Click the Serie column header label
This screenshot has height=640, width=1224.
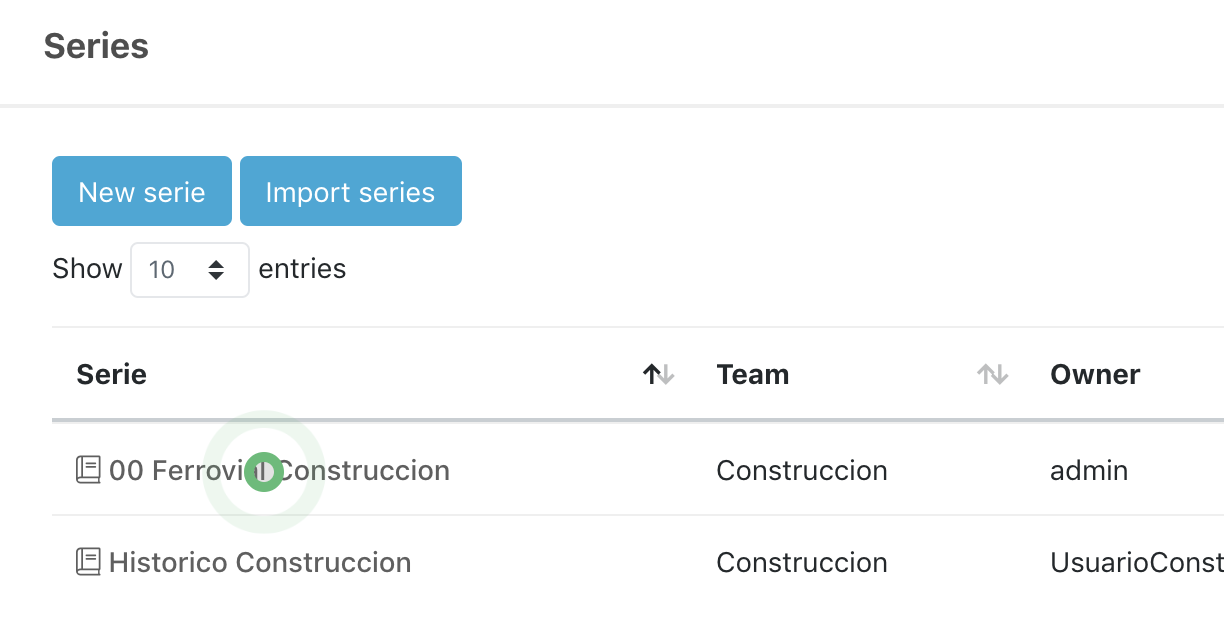112,375
